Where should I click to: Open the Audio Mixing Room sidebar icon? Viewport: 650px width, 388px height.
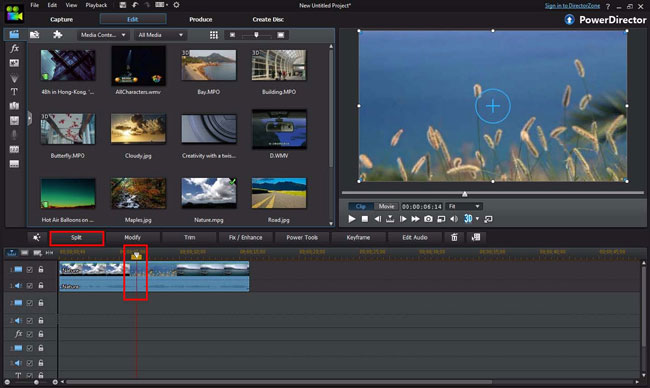click(x=14, y=120)
